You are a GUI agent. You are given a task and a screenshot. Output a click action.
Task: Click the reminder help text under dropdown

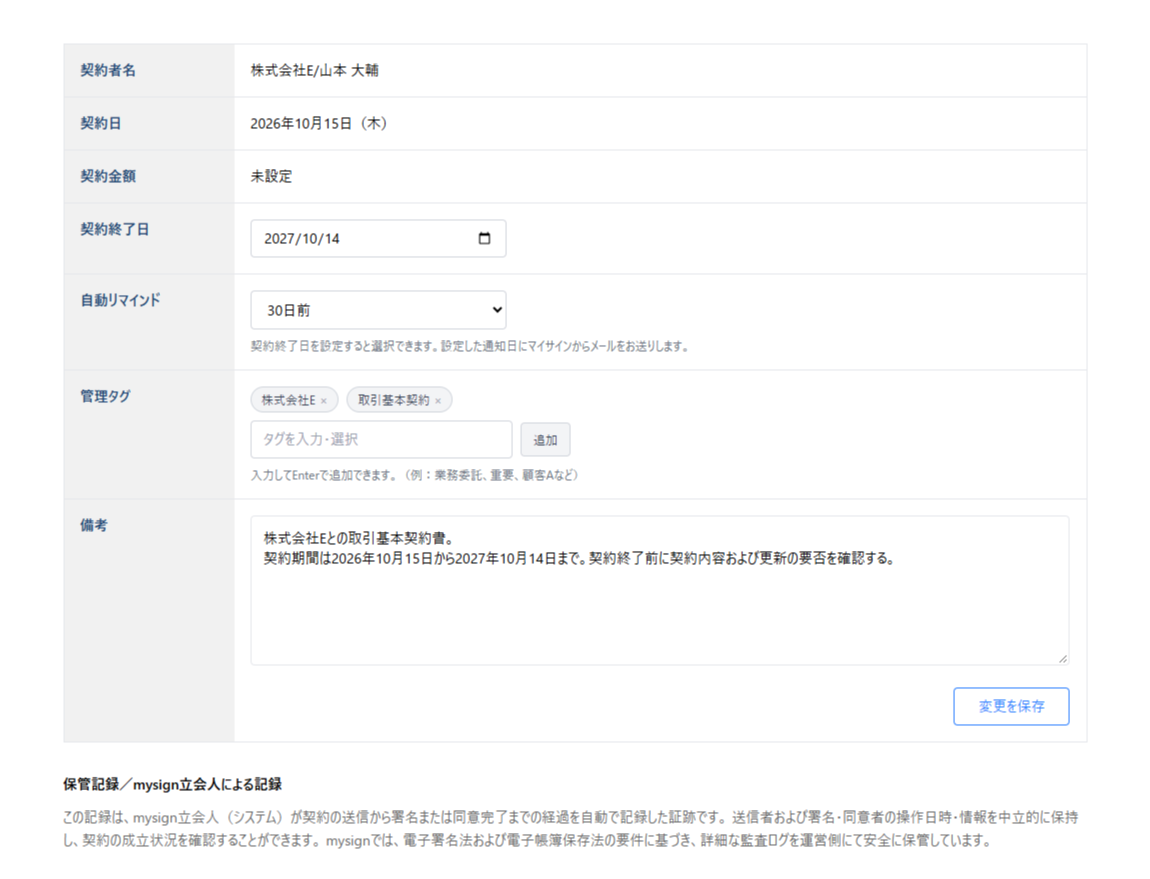(x=469, y=346)
